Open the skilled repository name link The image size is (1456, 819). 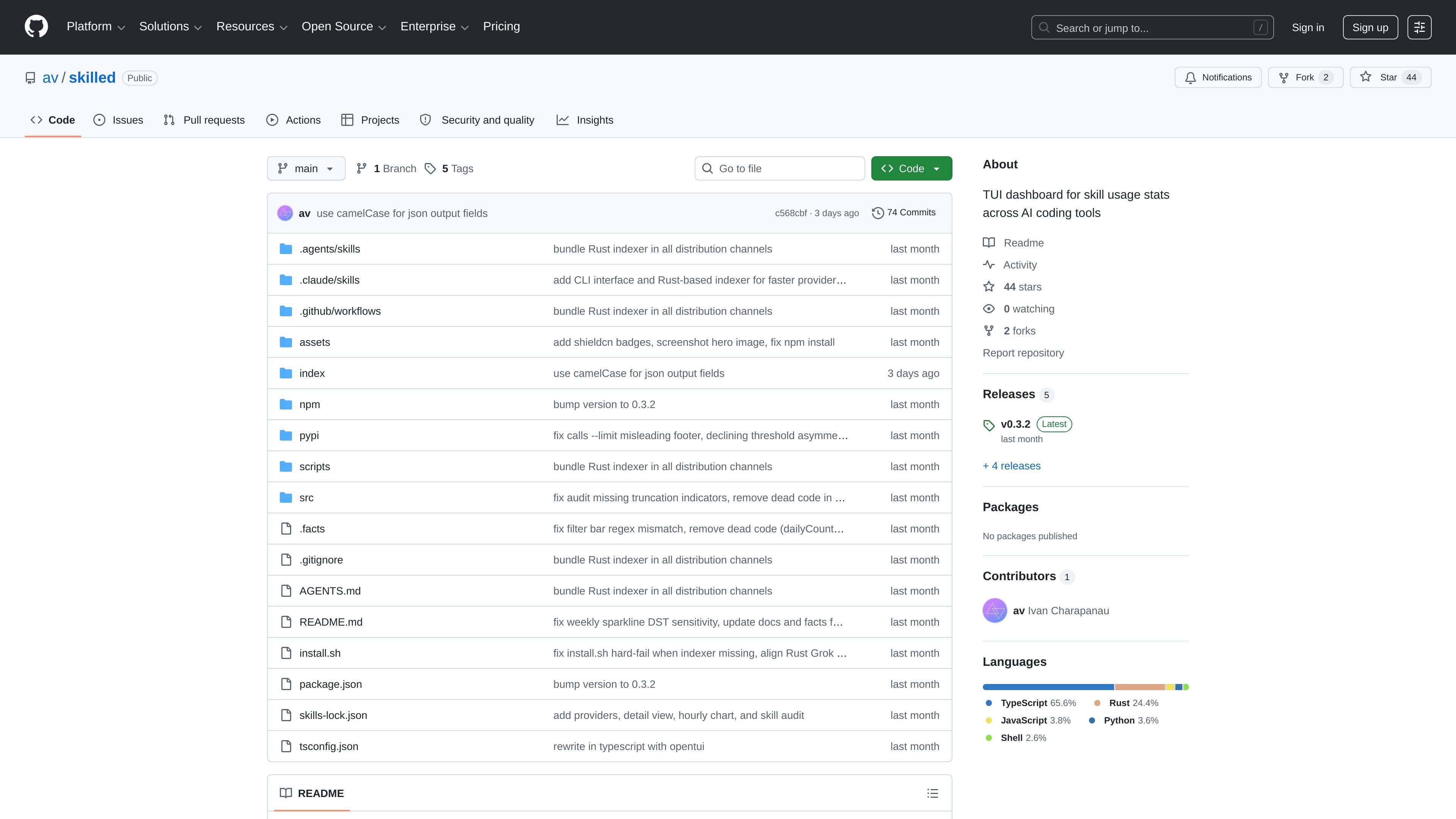click(x=92, y=77)
